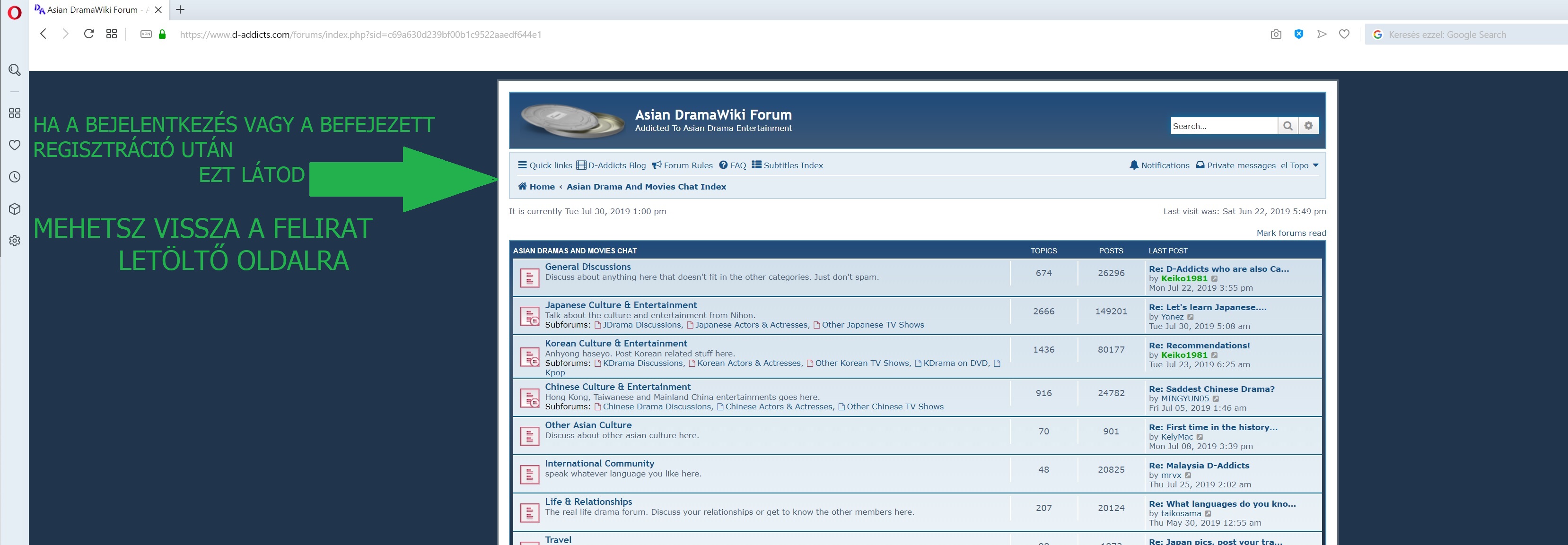Select the Asian DramaWiki Forum tab
The width and height of the screenshot is (1568, 545).
click(x=97, y=10)
